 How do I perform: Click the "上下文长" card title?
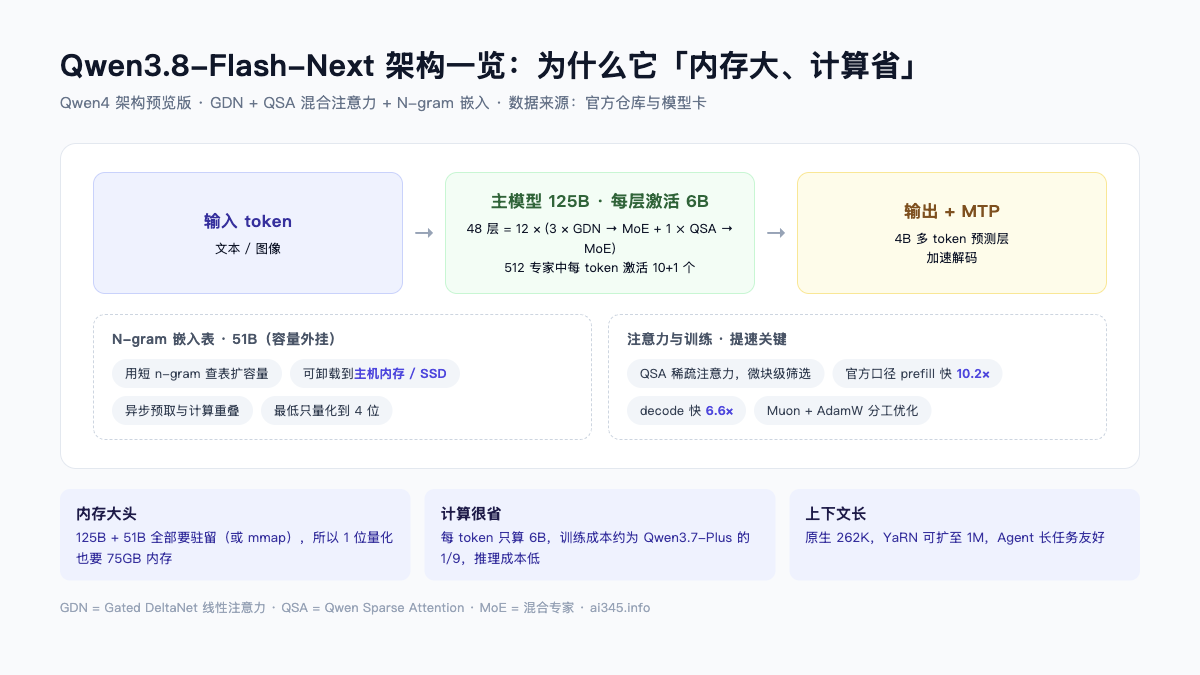[836, 514]
